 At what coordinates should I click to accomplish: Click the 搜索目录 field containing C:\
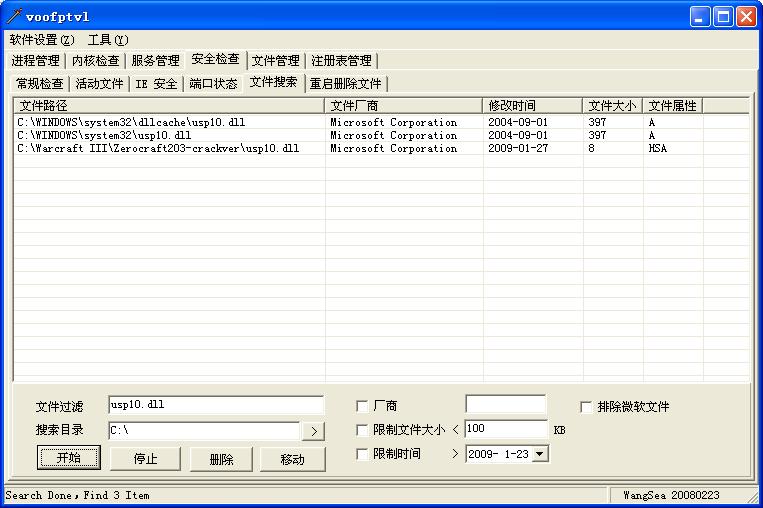click(204, 431)
